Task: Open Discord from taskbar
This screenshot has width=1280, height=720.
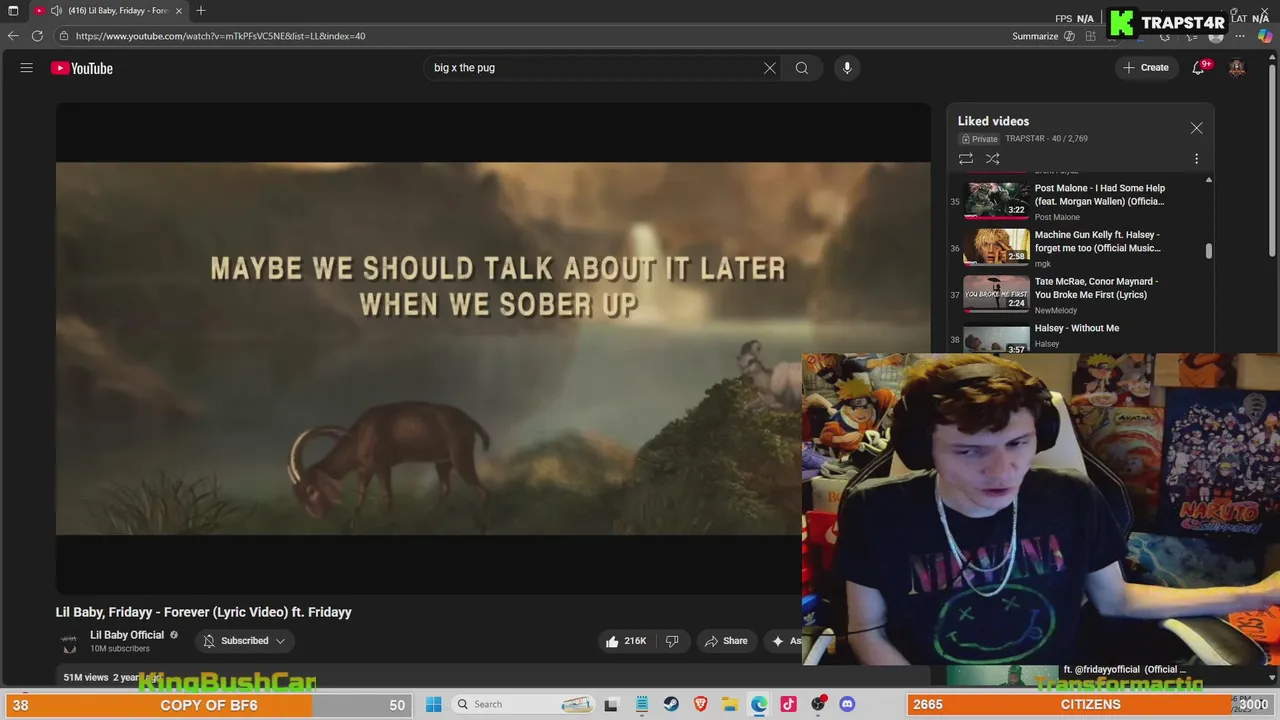Action: pos(848,704)
